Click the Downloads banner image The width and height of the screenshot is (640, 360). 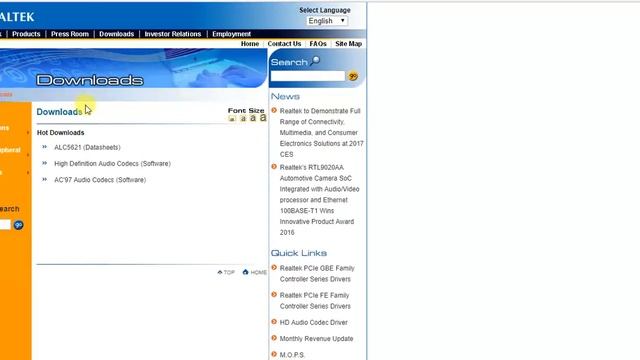coord(133,68)
